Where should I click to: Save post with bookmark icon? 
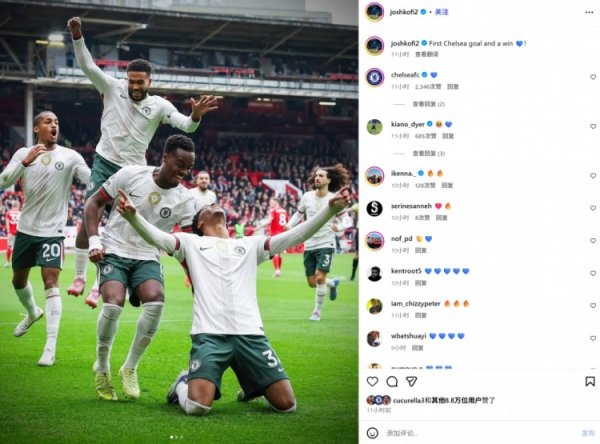[590, 381]
